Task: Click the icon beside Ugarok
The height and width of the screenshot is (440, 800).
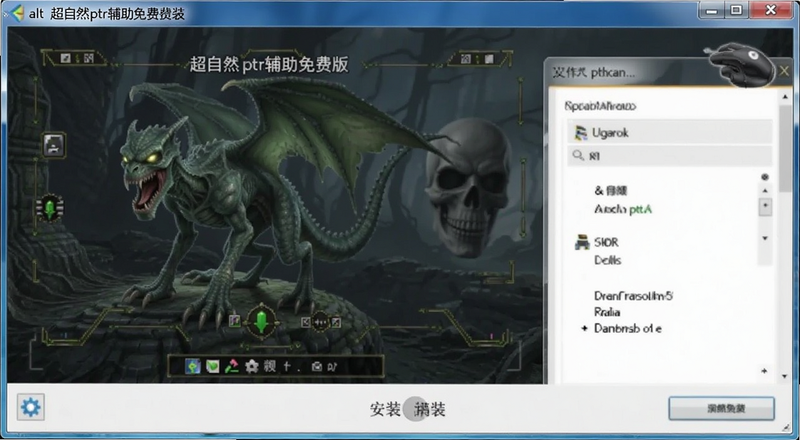Action: click(x=580, y=133)
